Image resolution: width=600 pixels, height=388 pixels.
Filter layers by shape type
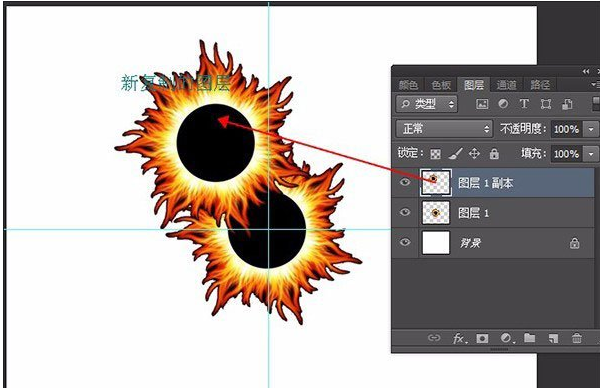point(546,104)
